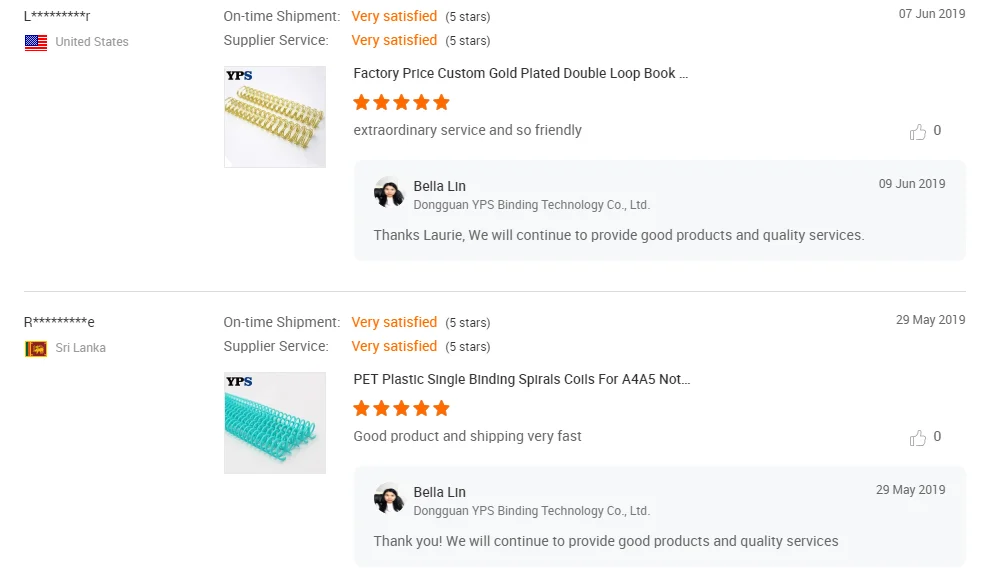Viewport: 984px width, 568px height.
Task: Click Bella Lin's avatar in 29 May reply
Action: [x=389, y=498]
